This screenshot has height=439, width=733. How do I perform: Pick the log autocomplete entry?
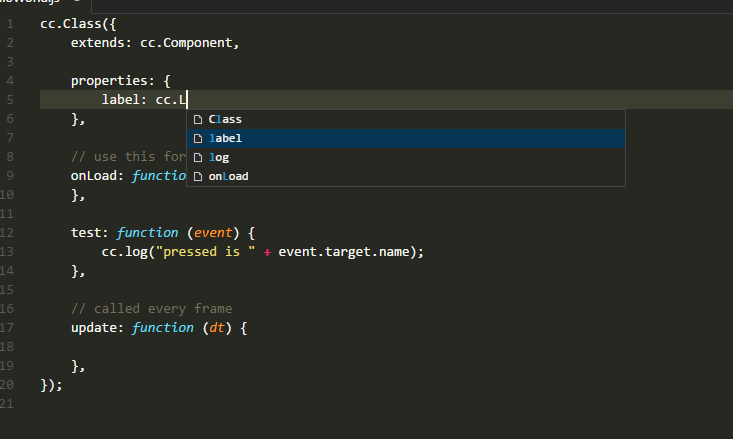tap(220, 158)
